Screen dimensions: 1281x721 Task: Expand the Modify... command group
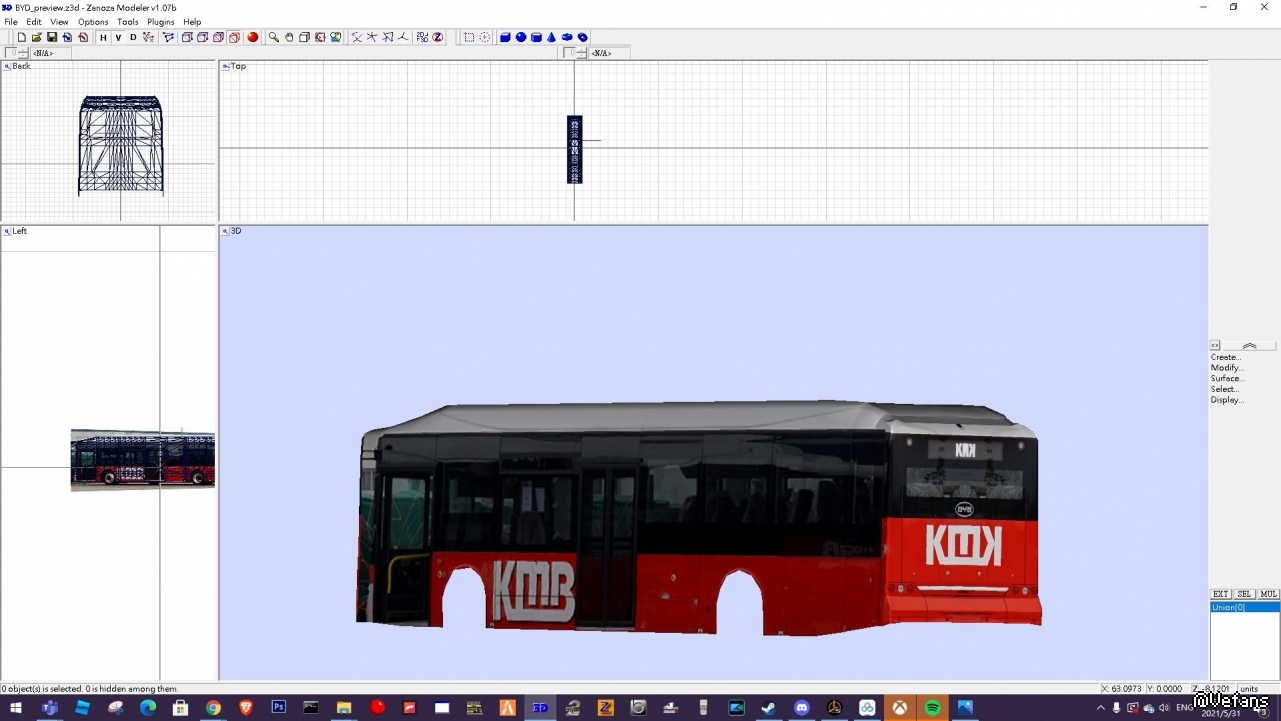1227,368
